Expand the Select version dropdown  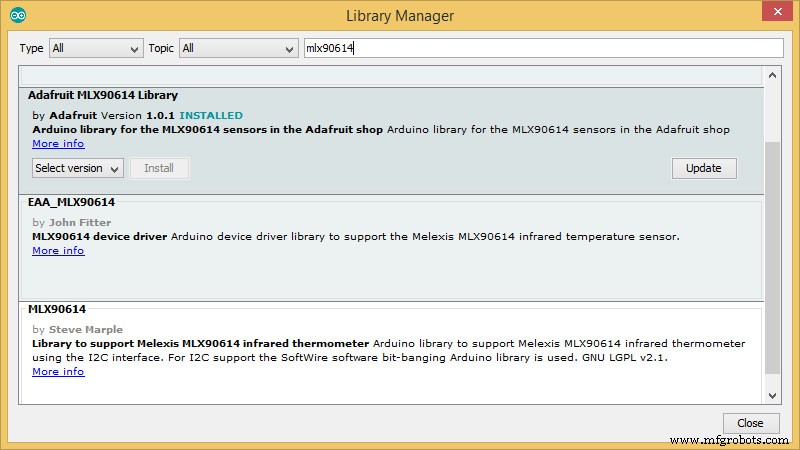(77, 168)
